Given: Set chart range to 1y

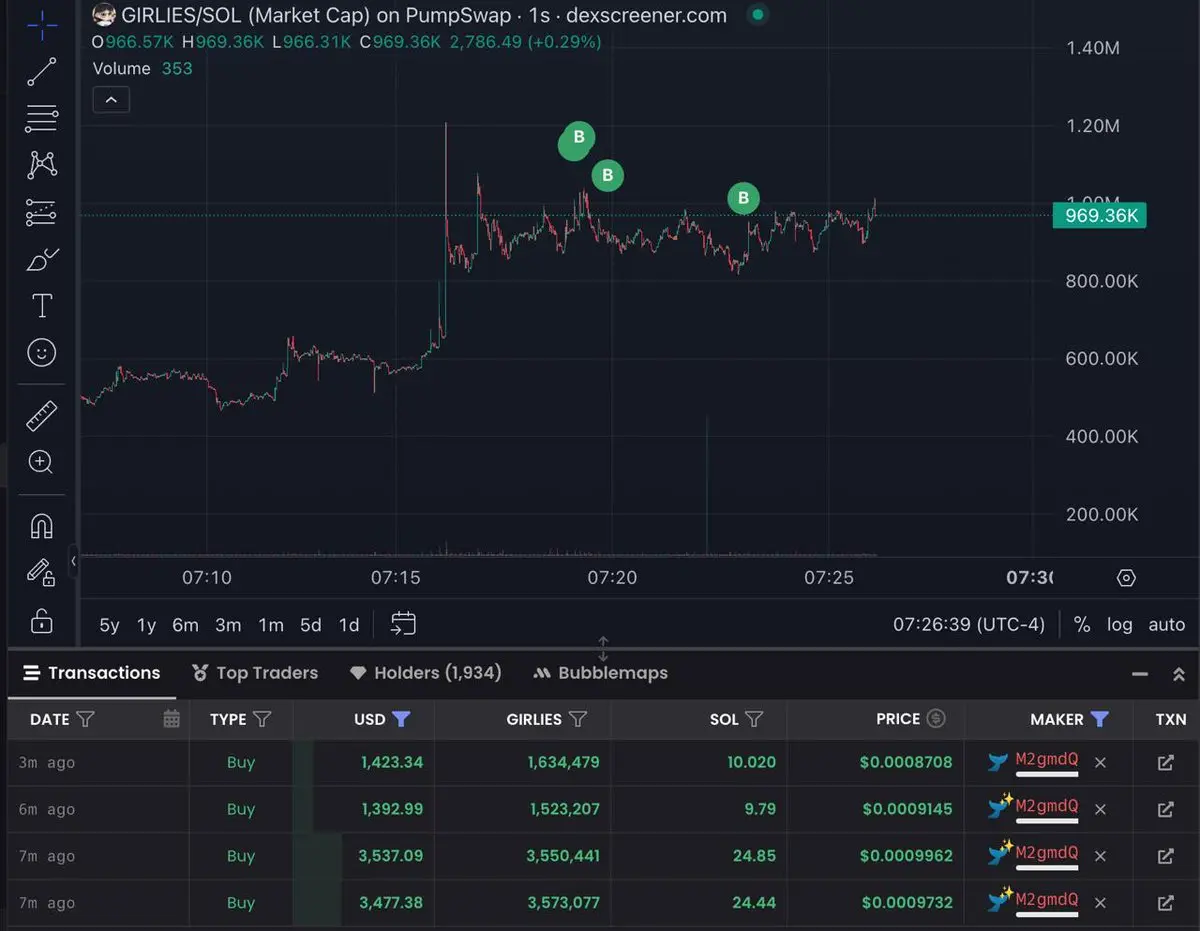Looking at the screenshot, I should 146,625.
